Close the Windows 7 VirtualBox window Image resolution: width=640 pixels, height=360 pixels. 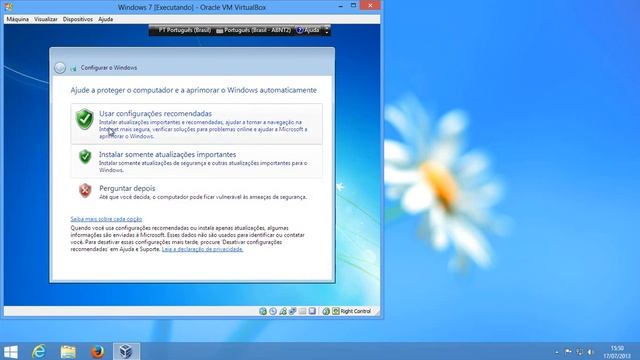[x=370, y=5]
